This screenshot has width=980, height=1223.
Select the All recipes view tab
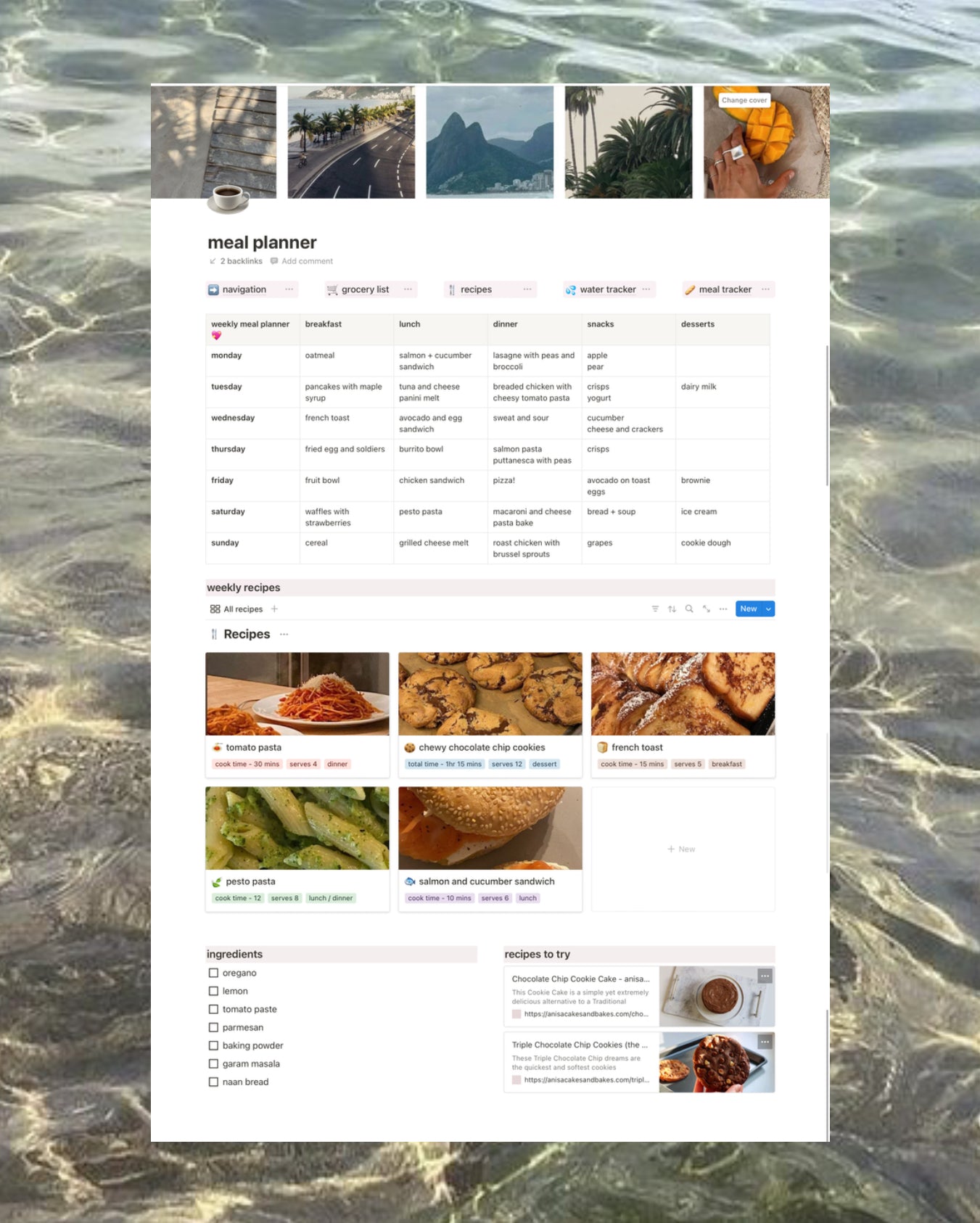pyautogui.click(x=236, y=609)
